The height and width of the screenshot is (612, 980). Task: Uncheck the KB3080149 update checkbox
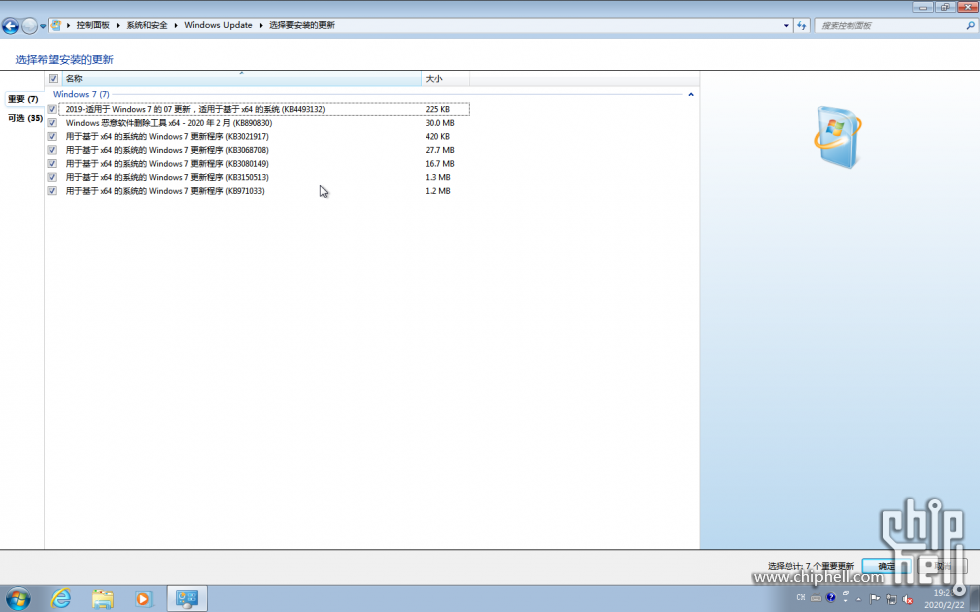tap(52, 164)
